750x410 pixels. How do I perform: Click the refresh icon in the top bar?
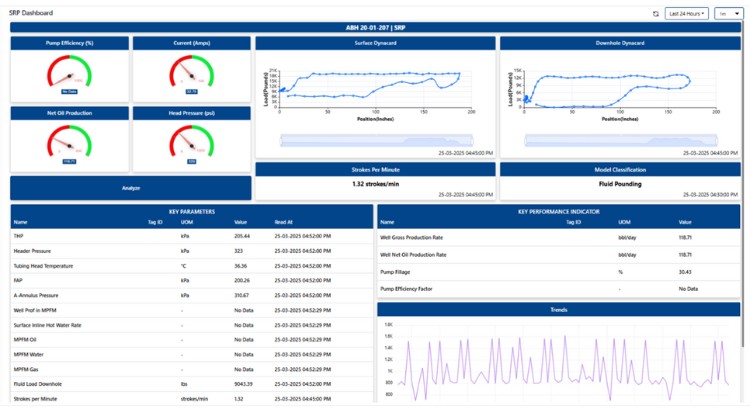[656, 14]
